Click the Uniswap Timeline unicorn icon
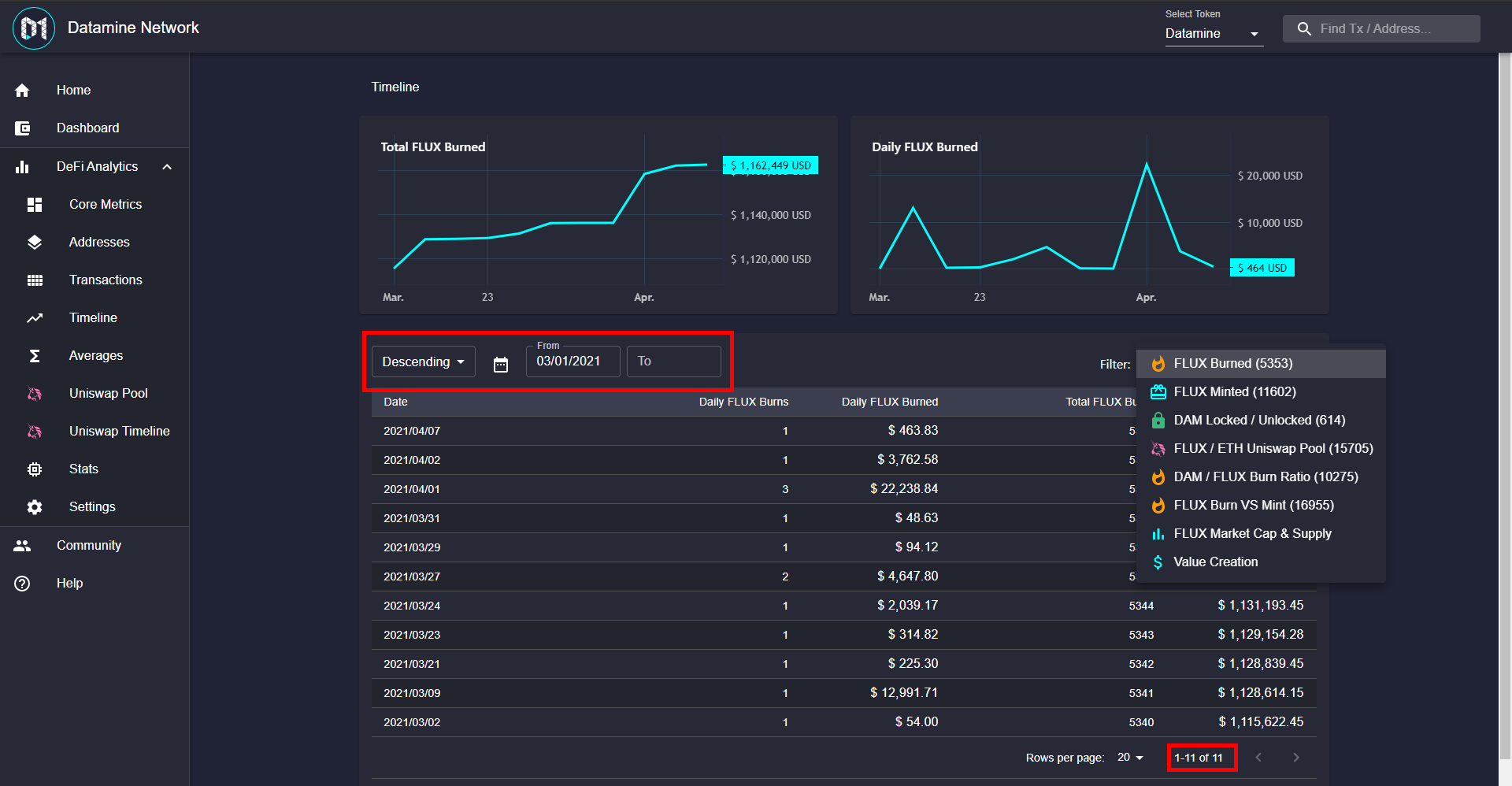 click(35, 432)
